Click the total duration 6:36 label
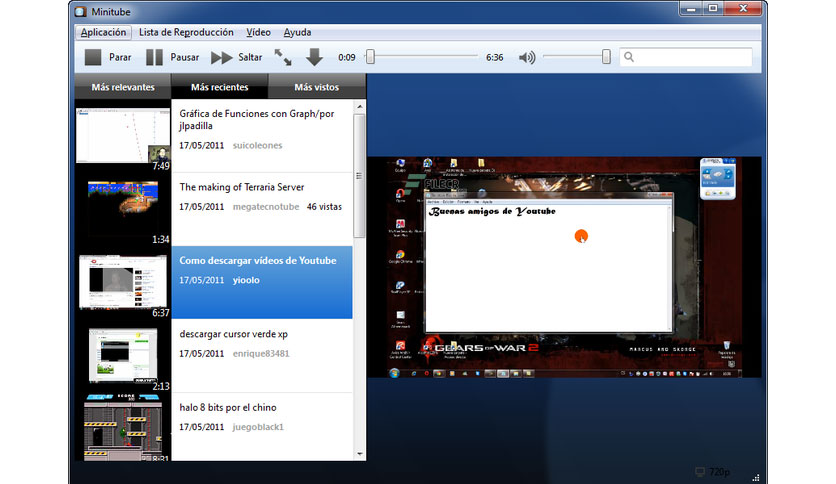Image resolution: width=836 pixels, height=484 pixels. [x=494, y=57]
